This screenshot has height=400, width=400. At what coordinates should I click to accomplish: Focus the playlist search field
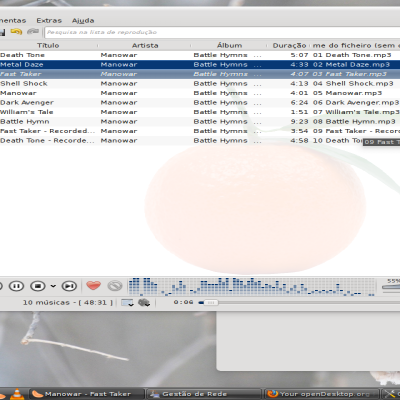(222, 32)
